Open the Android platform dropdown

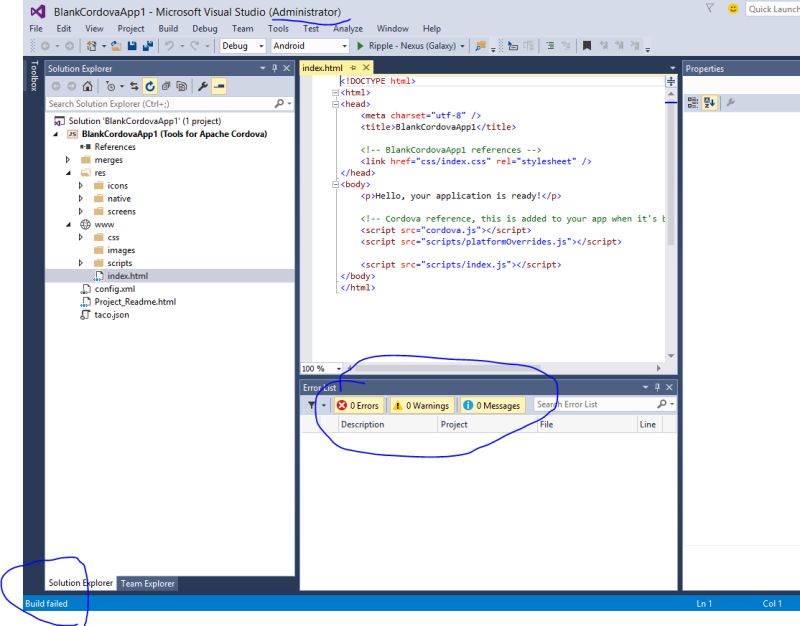pos(345,45)
